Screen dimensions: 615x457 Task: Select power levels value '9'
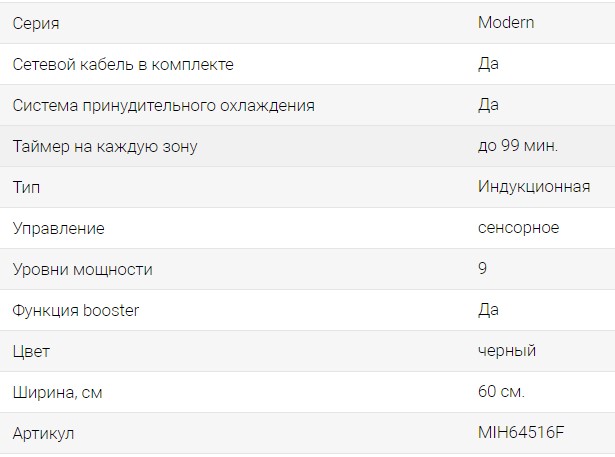pos(484,269)
